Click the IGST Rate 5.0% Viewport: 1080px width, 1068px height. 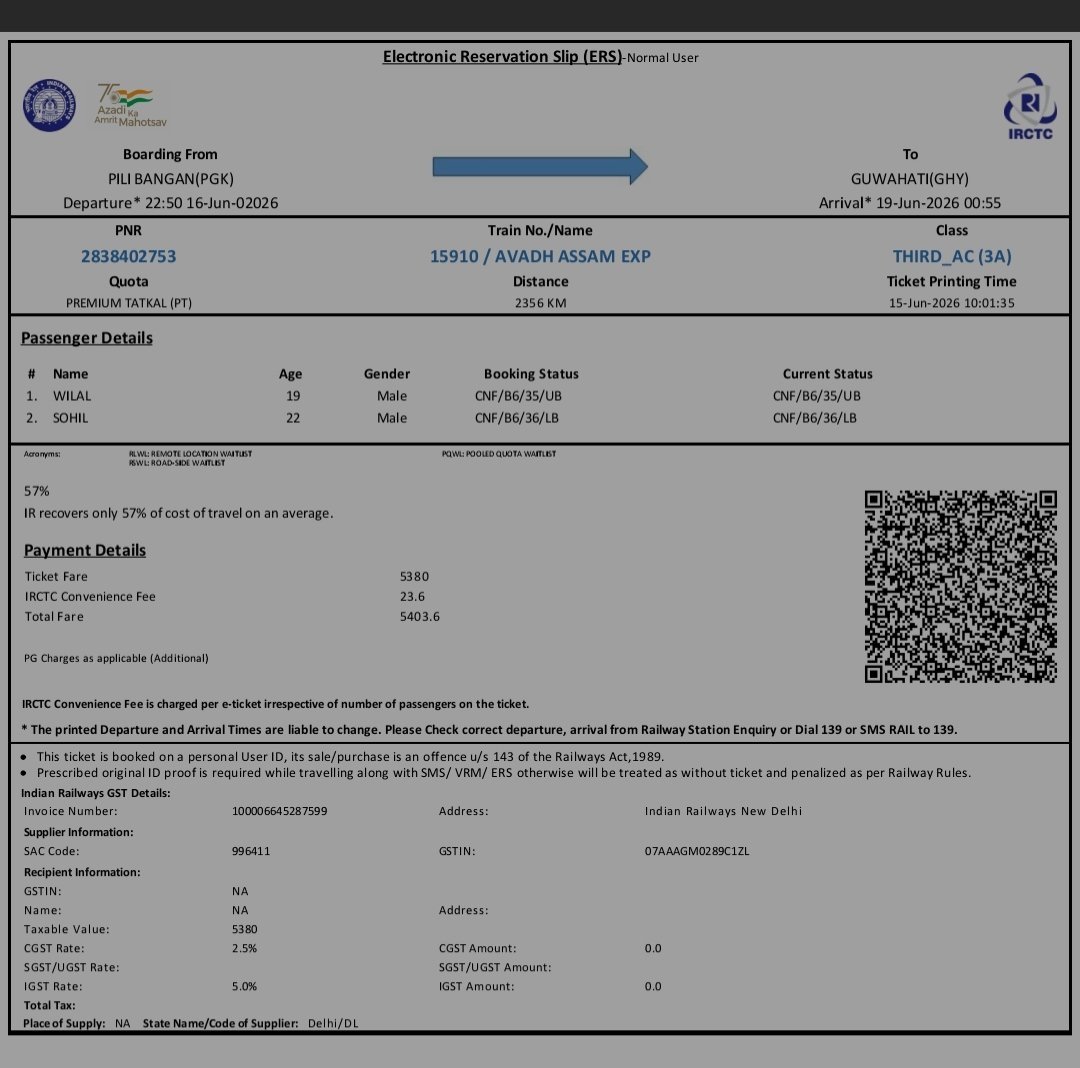coord(244,986)
